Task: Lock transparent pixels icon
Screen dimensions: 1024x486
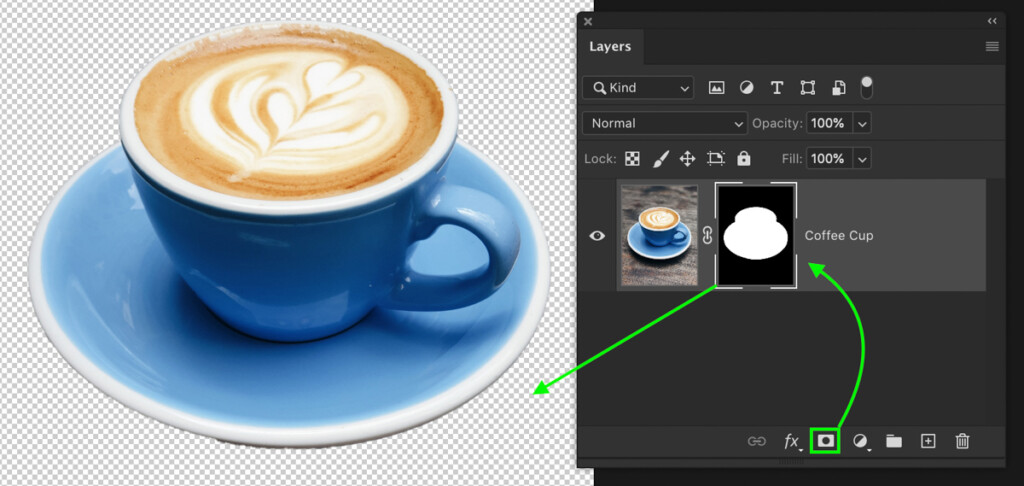Action: click(632, 159)
